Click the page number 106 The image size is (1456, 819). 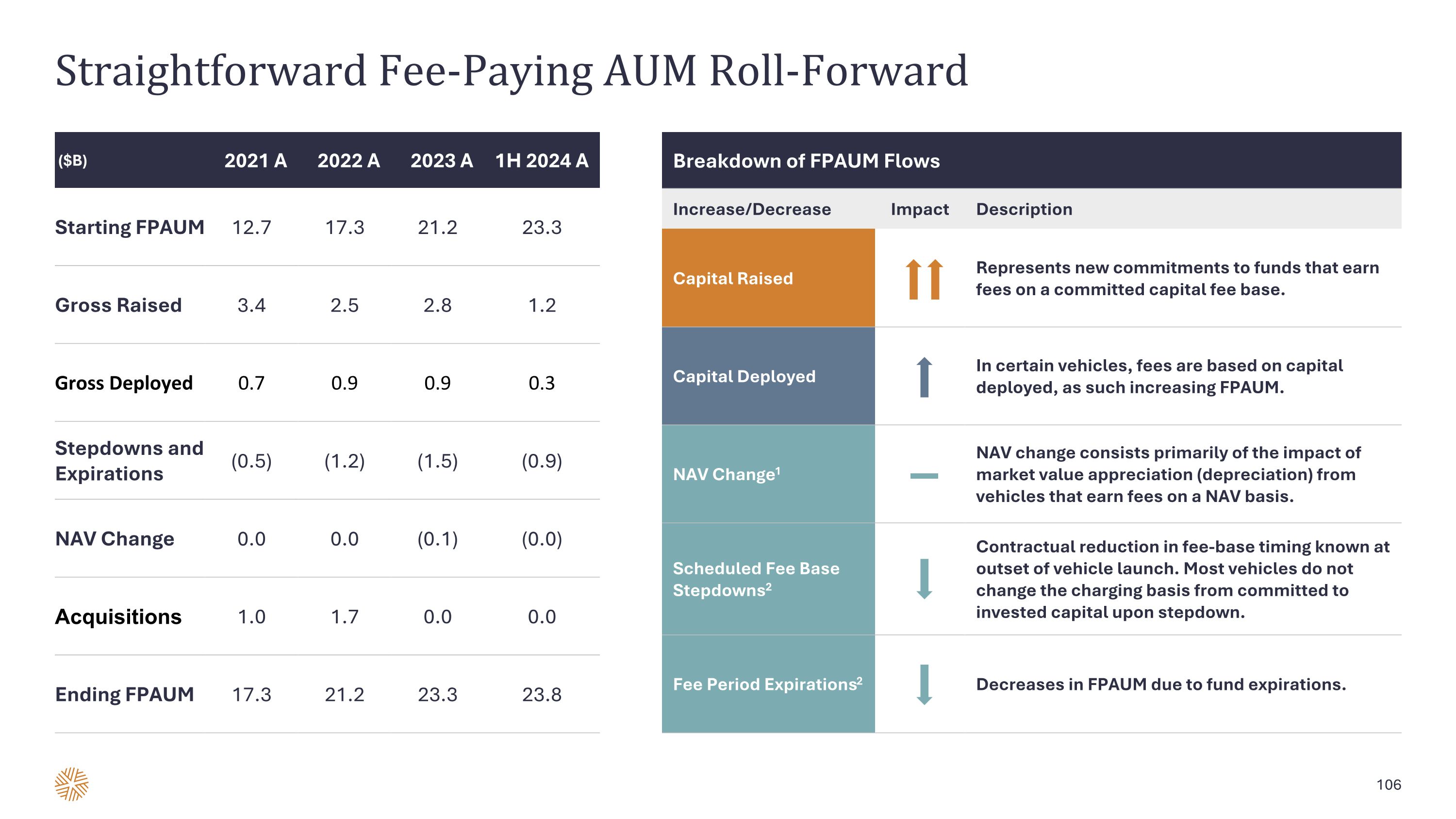tap(1388, 785)
